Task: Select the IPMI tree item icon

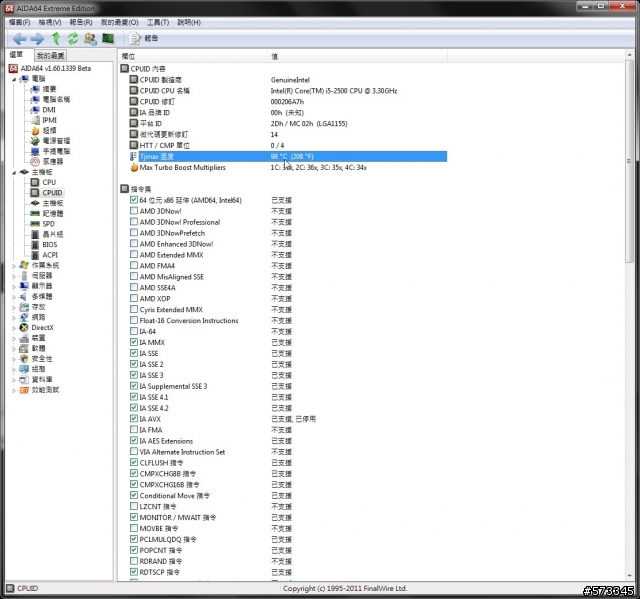Action: (35, 120)
